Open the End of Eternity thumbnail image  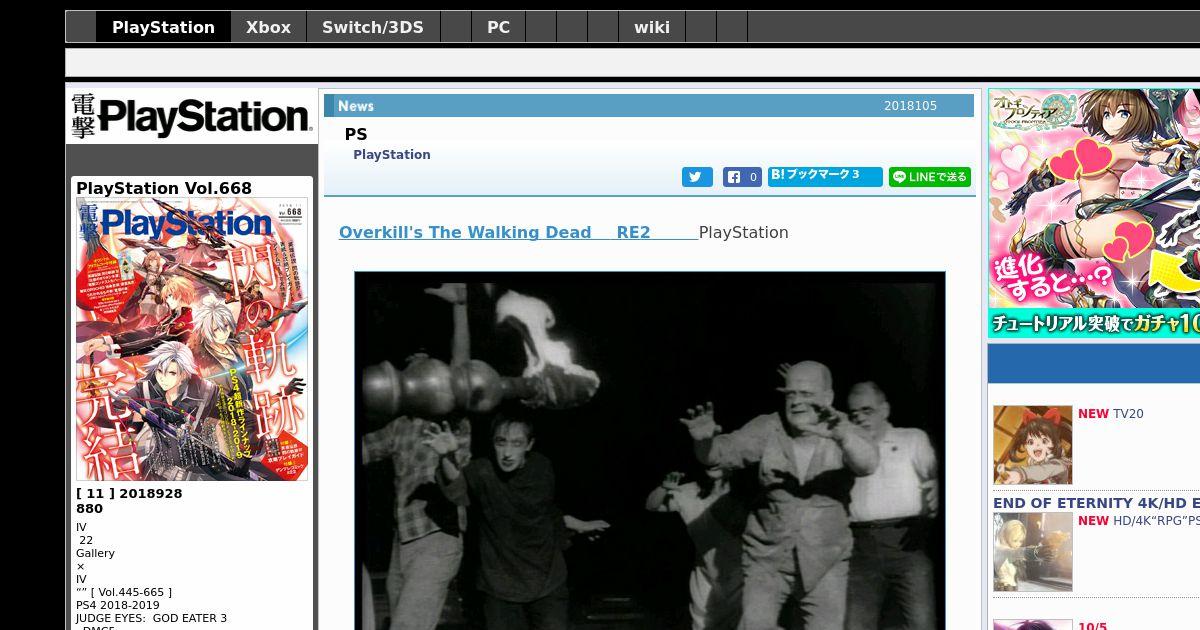[1032, 552]
